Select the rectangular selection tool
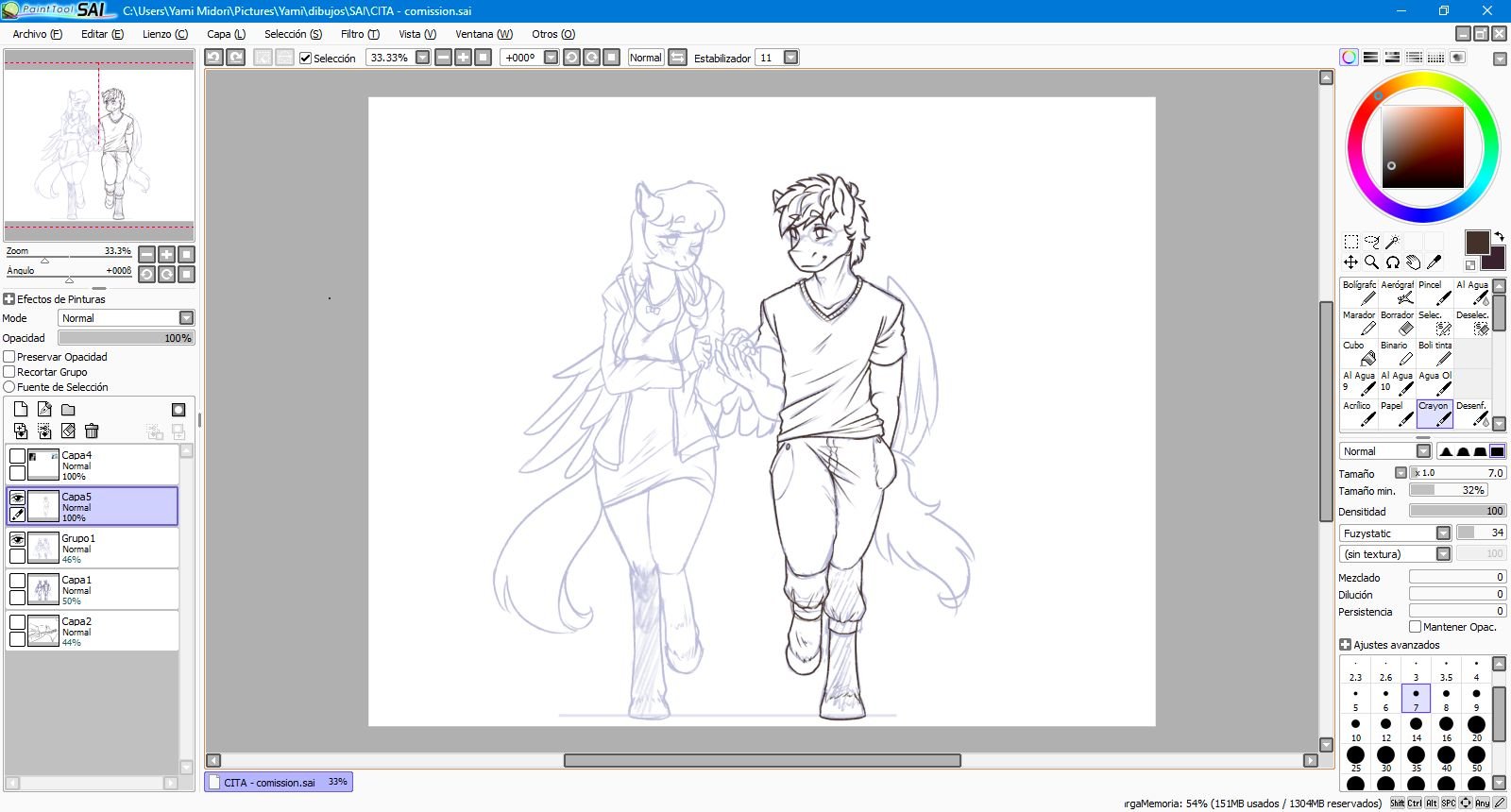This screenshot has height=812, width=1511. click(1351, 242)
